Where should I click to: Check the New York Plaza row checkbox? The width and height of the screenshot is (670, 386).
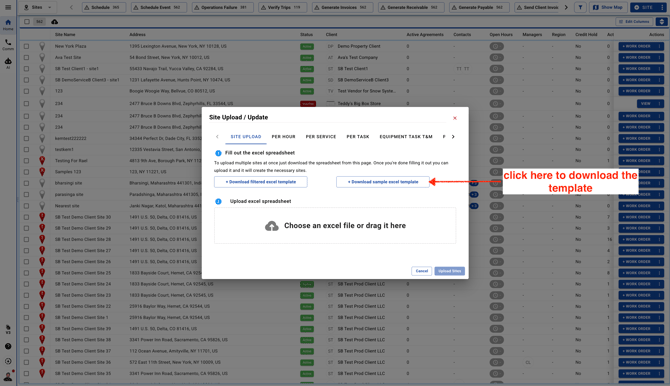(26, 46)
